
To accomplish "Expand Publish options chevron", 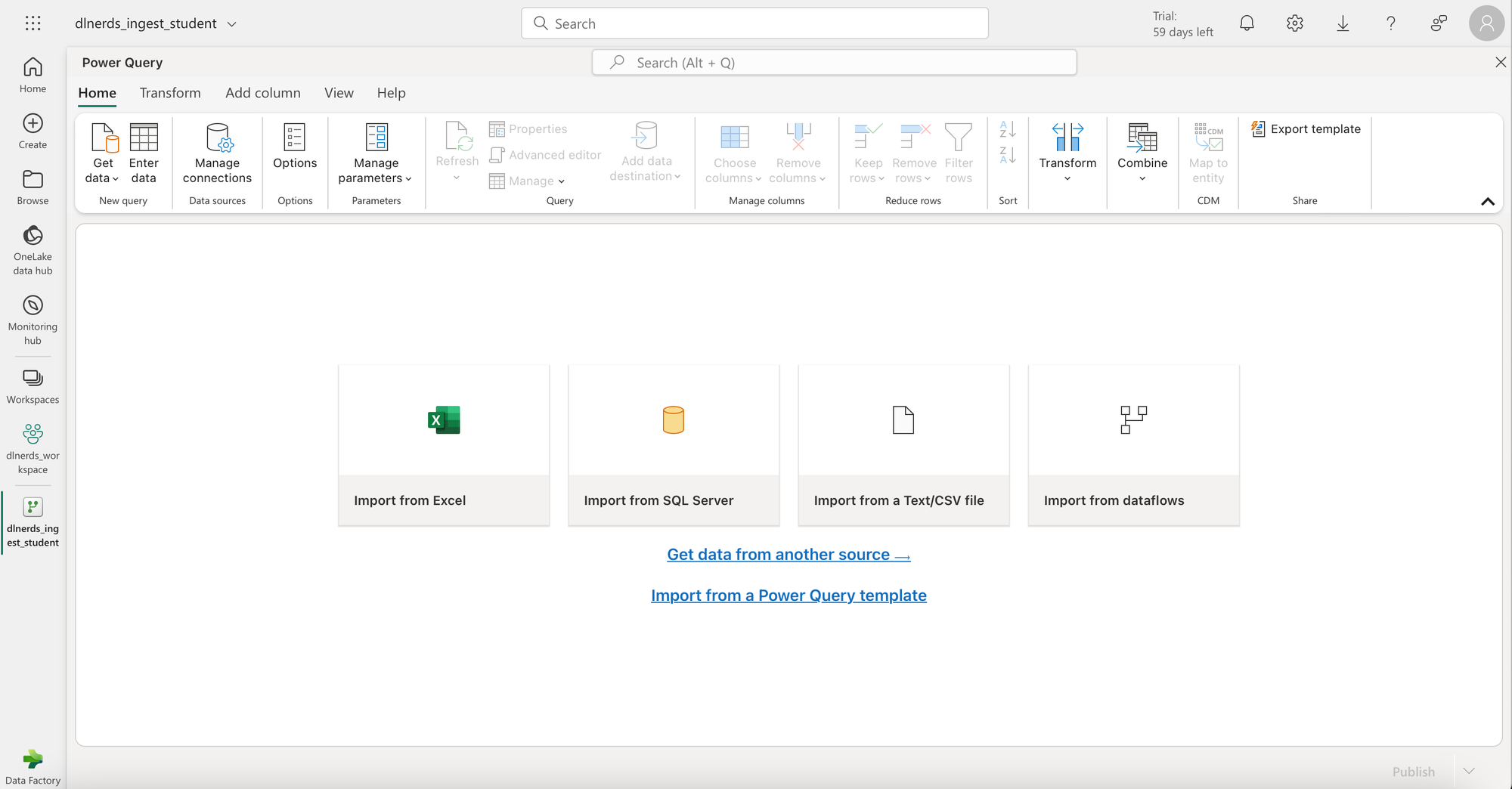I will 1469,771.
